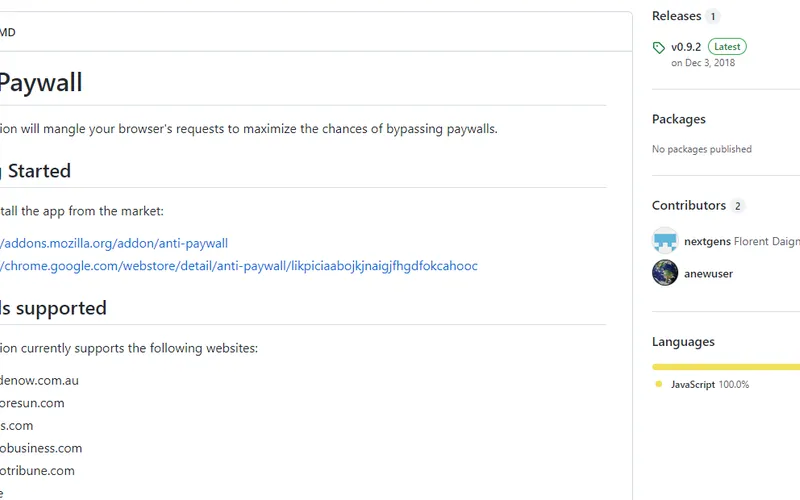Click the Contributors count badge
Screen dimensions: 800x500
[x=738, y=206]
